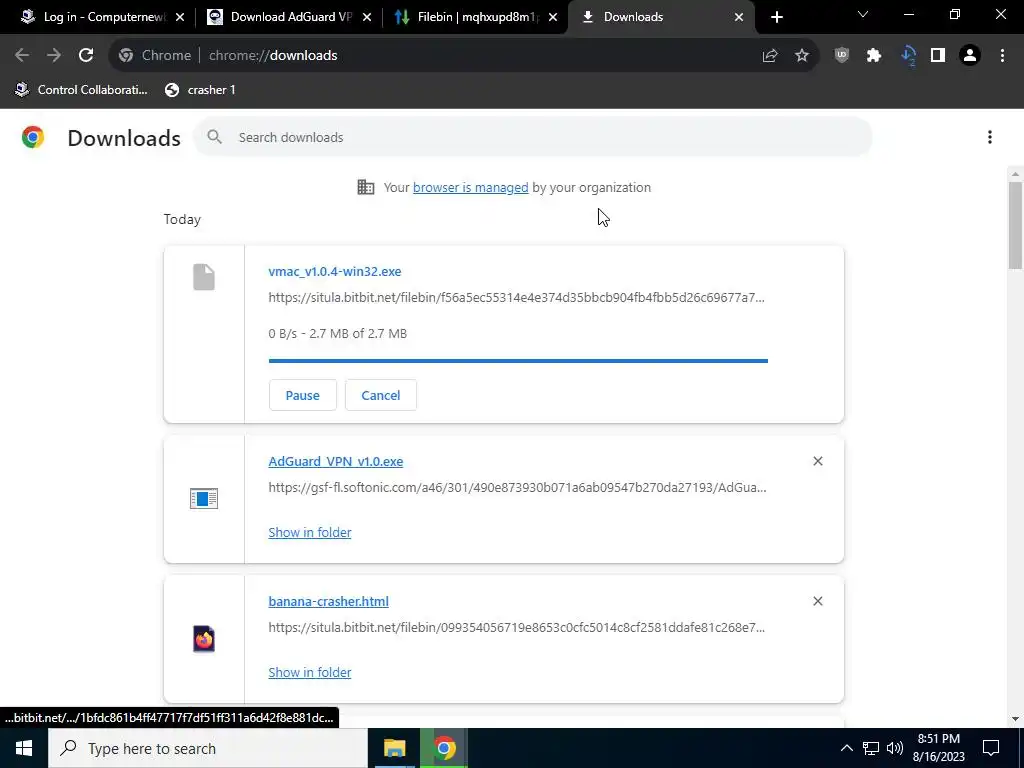Open the browser is managed link
The image size is (1024, 768).
coord(470,187)
